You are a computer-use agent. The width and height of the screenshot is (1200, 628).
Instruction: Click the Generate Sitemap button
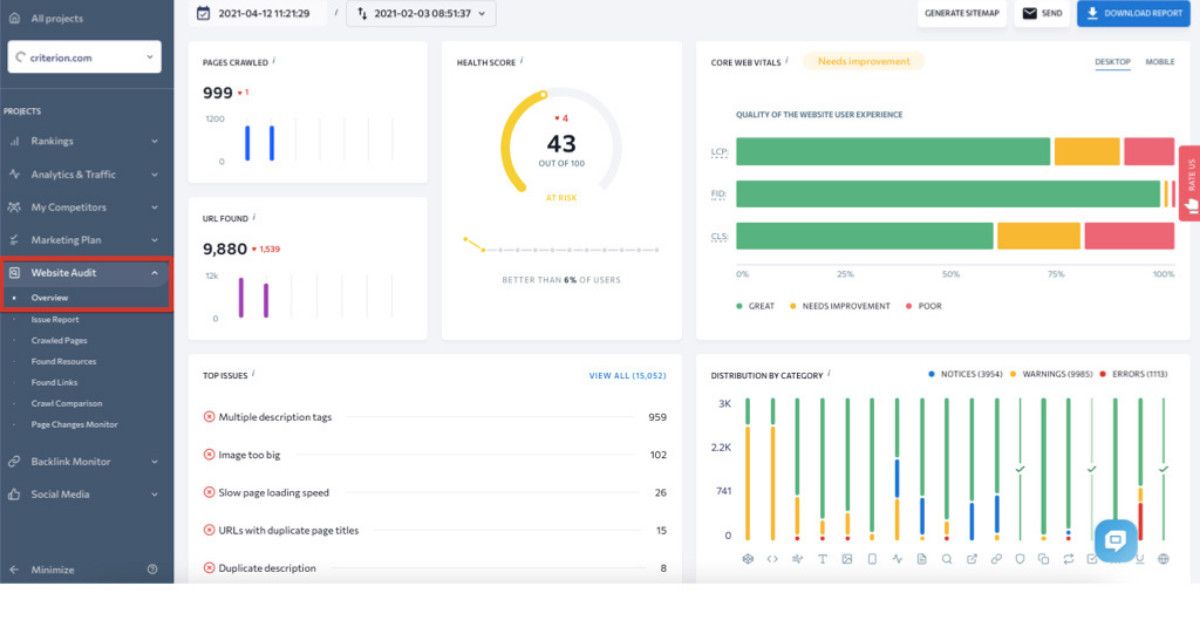962,13
